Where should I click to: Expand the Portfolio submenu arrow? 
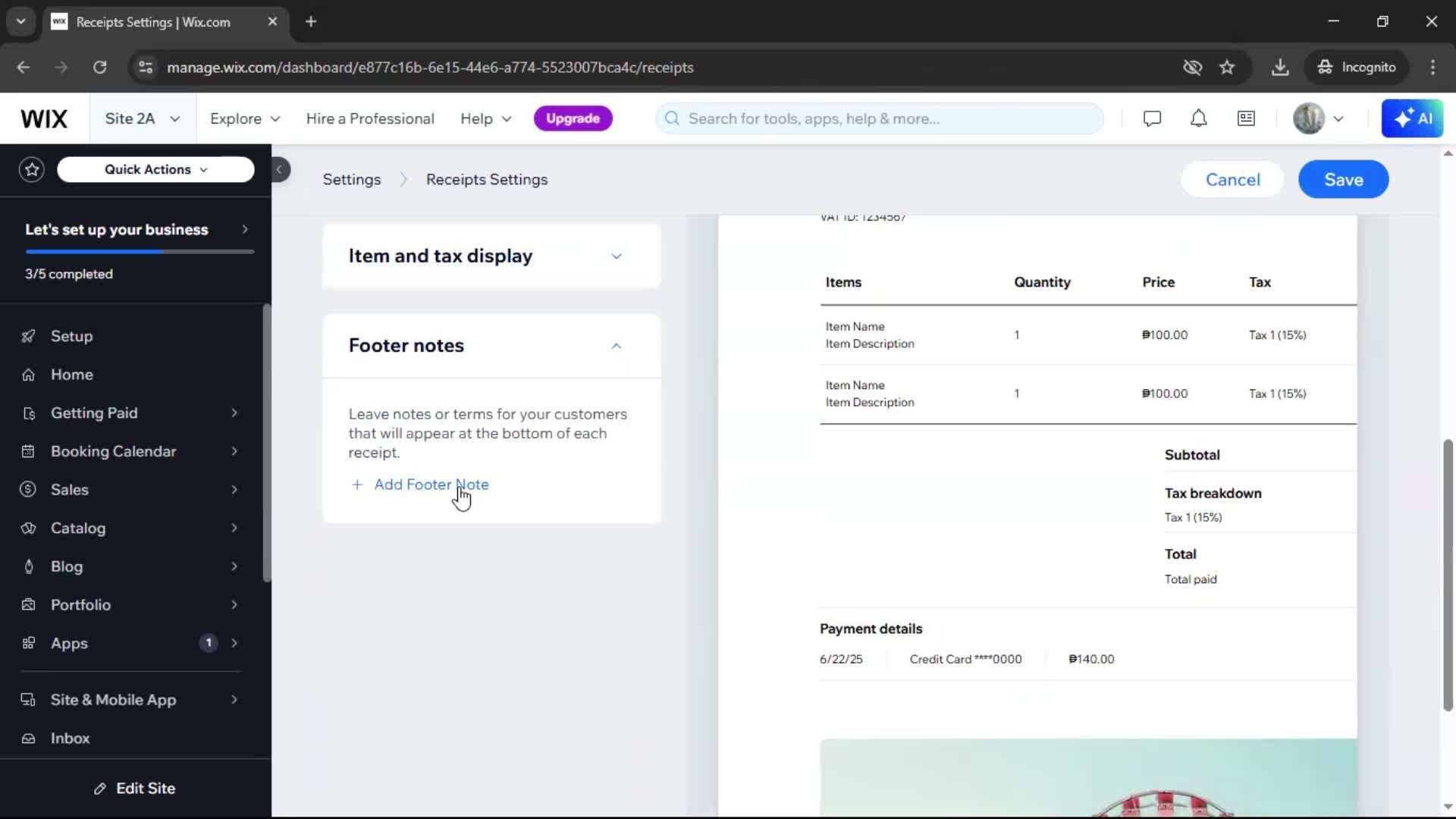[234, 604]
